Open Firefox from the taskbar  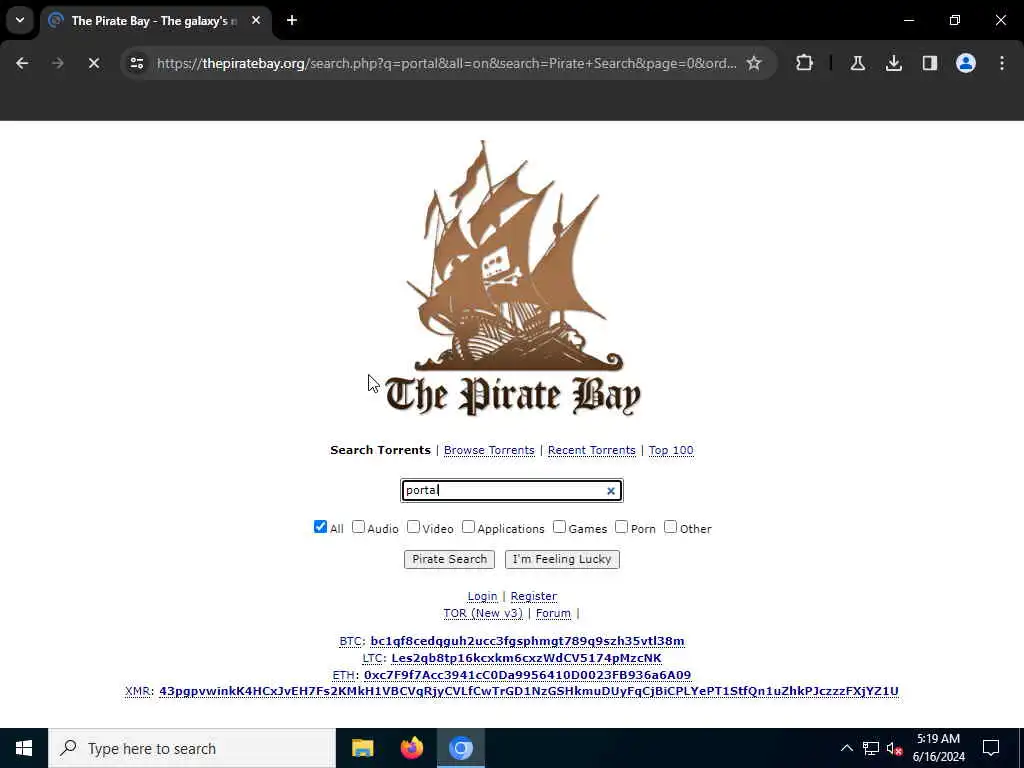point(411,748)
